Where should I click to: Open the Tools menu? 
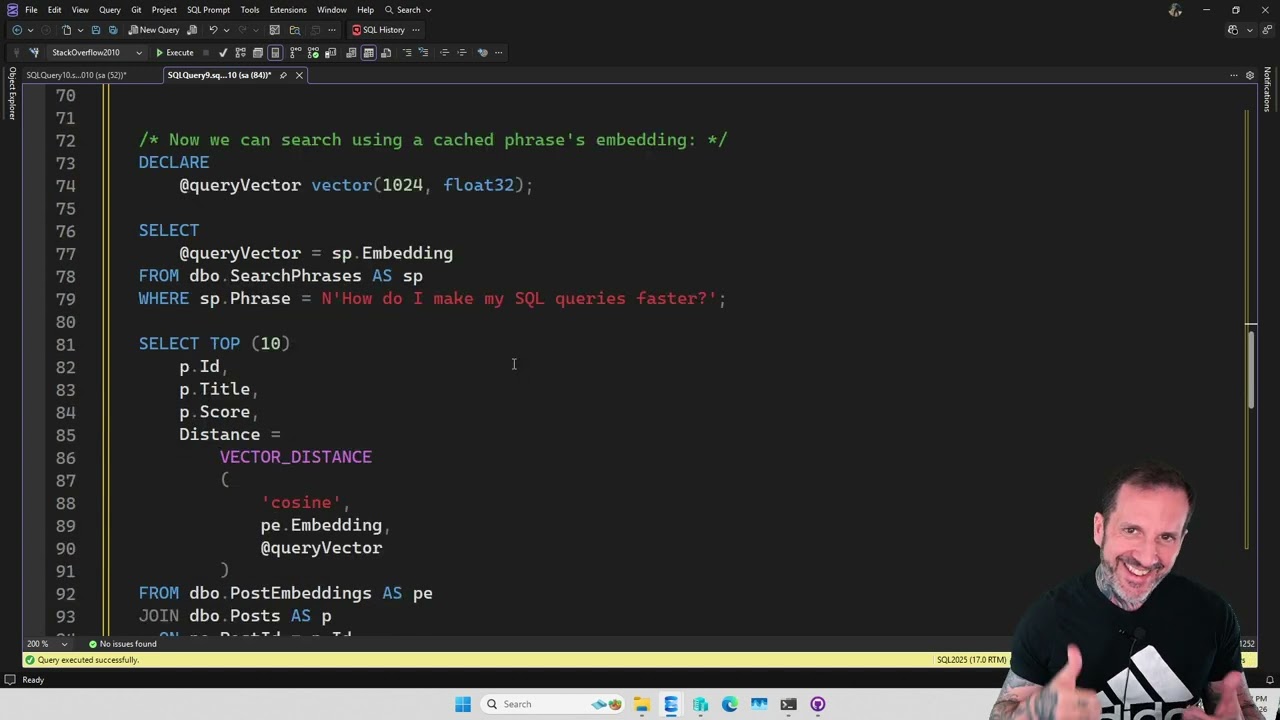[250, 10]
